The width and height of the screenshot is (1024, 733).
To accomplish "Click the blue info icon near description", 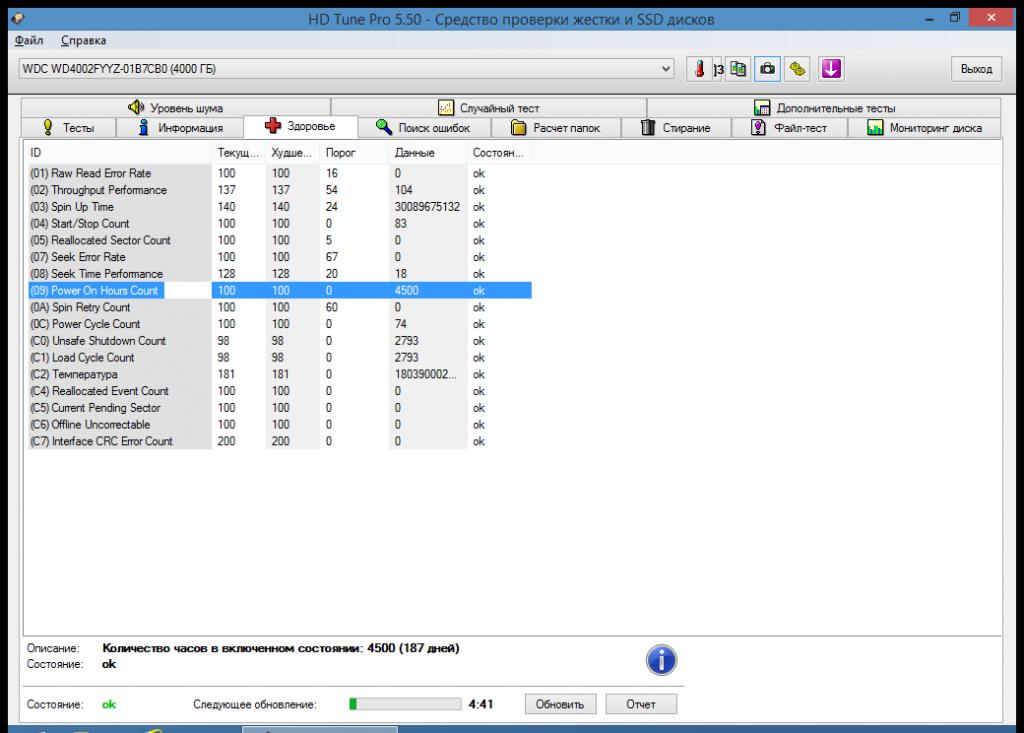I will (x=661, y=660).
